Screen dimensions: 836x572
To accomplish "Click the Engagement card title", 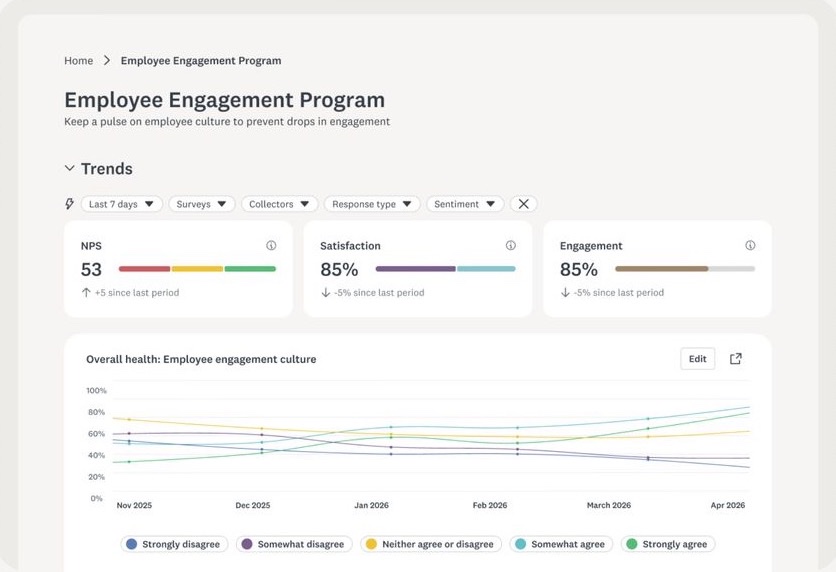I will 591,246.
